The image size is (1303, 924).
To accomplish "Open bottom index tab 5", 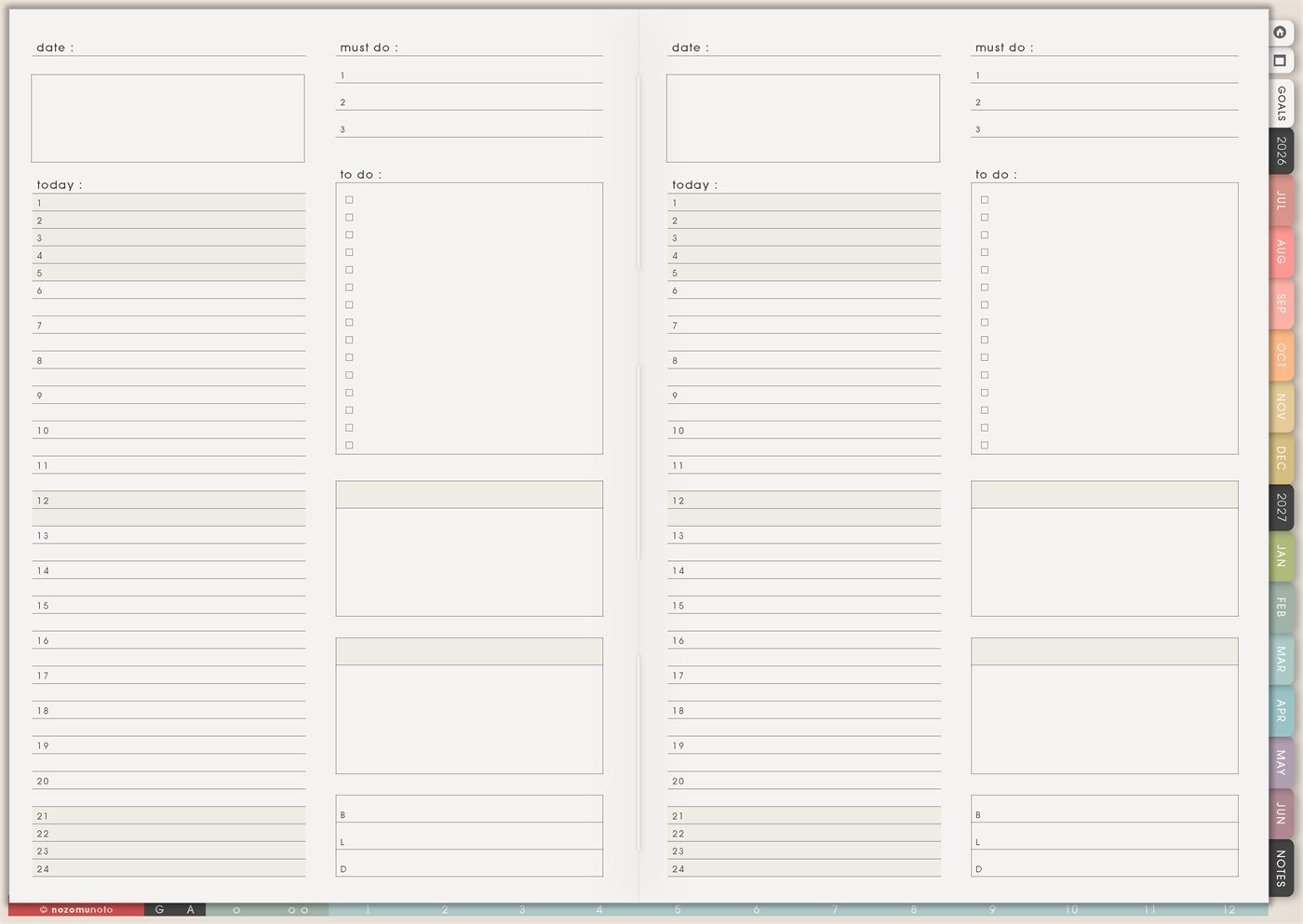I will click(x=678, y=910).
